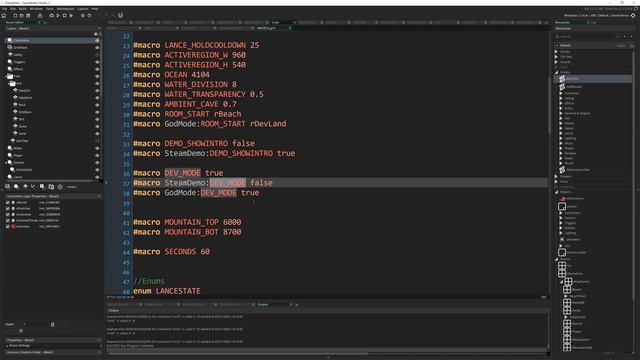Select the highlighted script in Resources tree
Viewport: 640px width, 360px height.
click(593, 78)
